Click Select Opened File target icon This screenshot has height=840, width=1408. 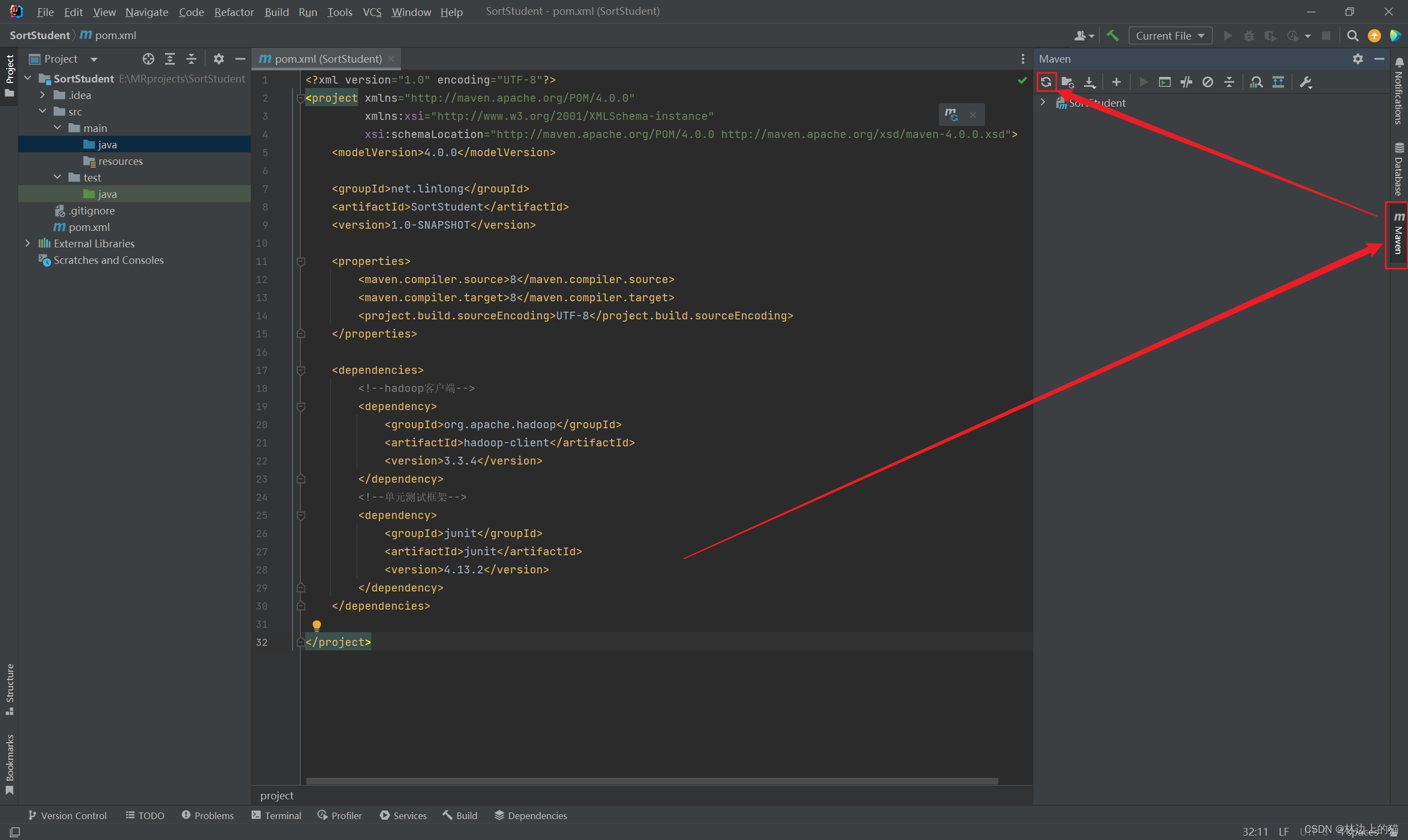148,59
